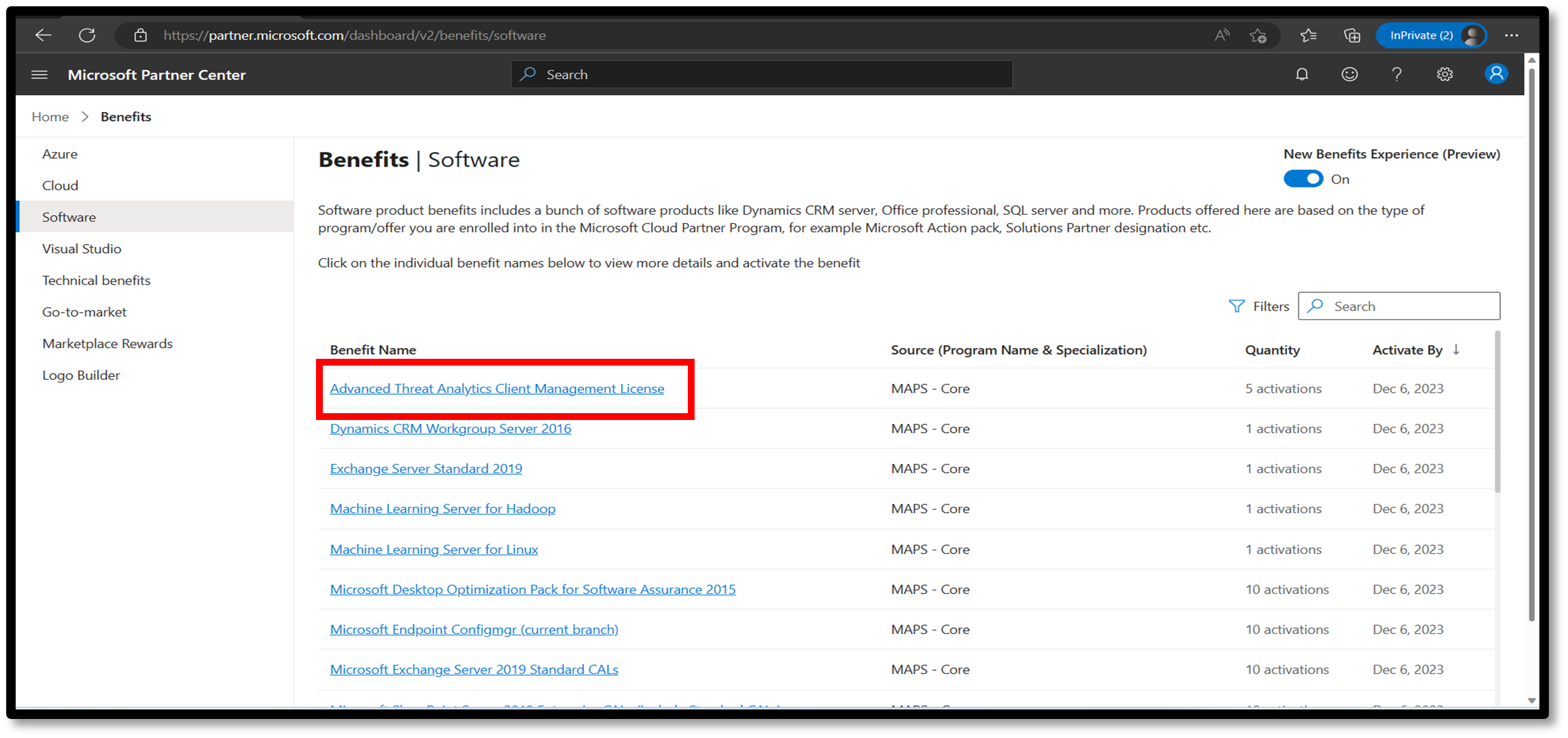This screenshot has height=738, width=1568.
Task: Open Exchange Server Standard 2019 benefit
Action: (425, 469)
